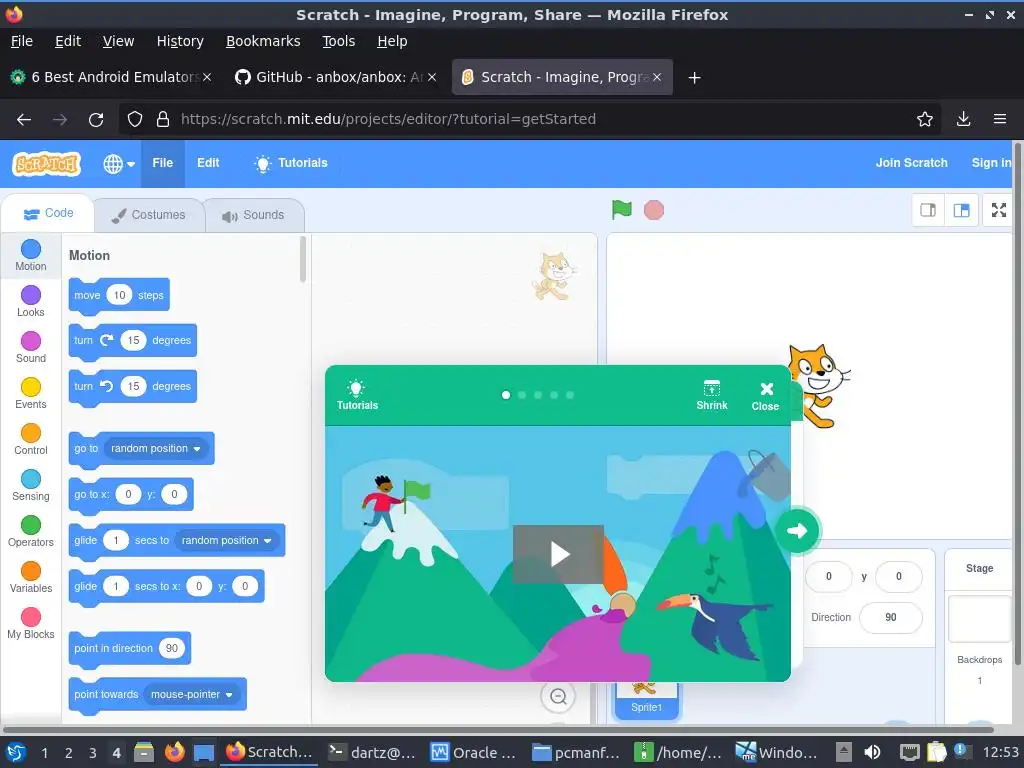Open the terminal dartz window in taskbar
This screenshot has height=768, width=1024.
click(372, 753)
